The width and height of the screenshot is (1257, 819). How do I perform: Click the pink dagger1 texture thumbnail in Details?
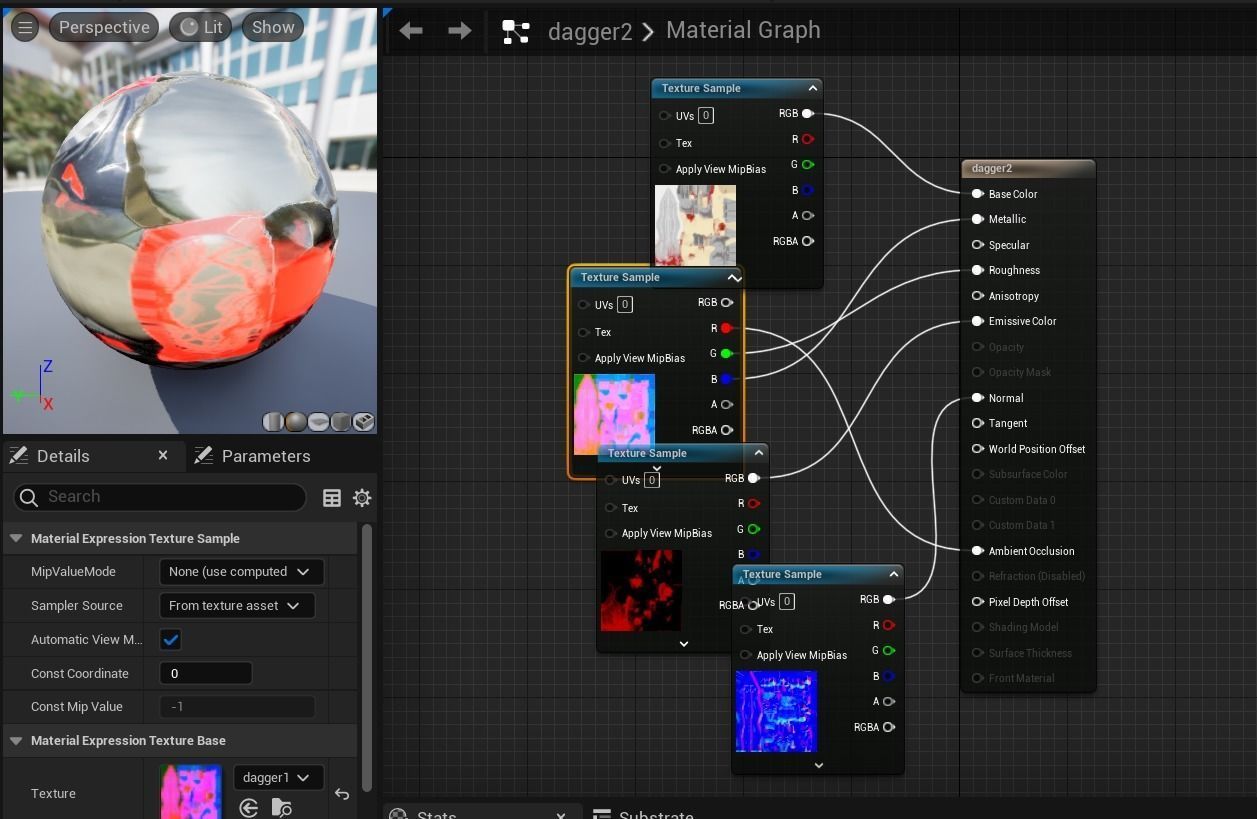(191, 792)
